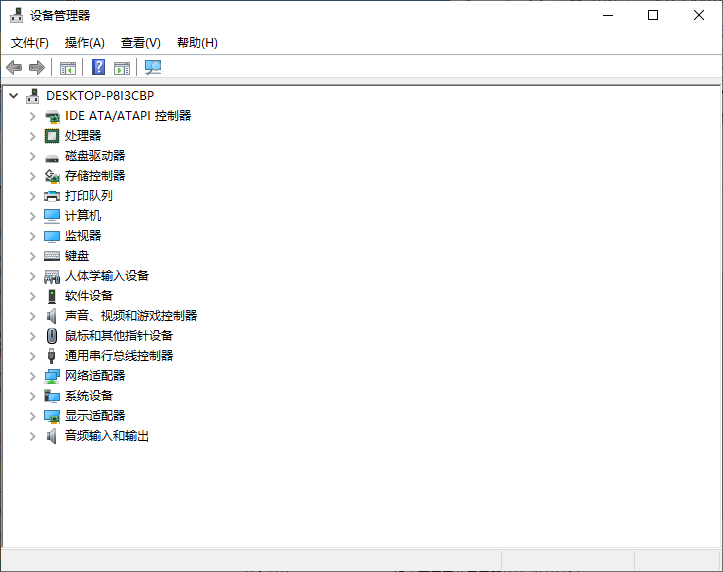The image size is (723, 572).
Task: Select the 磁盘驱动器 label
Action: pos(95,156)
